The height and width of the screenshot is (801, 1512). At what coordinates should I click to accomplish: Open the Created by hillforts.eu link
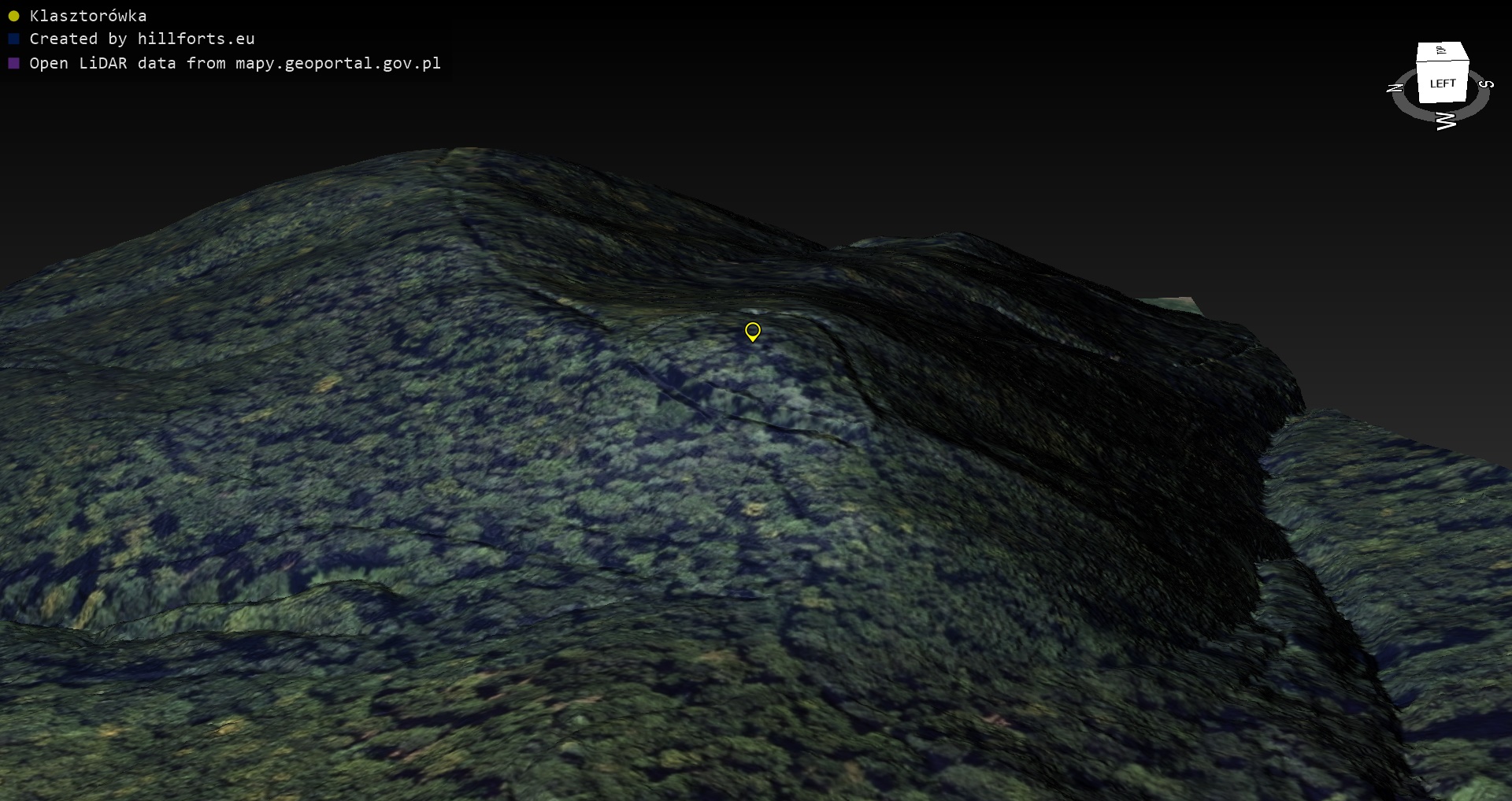tap(142, 39)
